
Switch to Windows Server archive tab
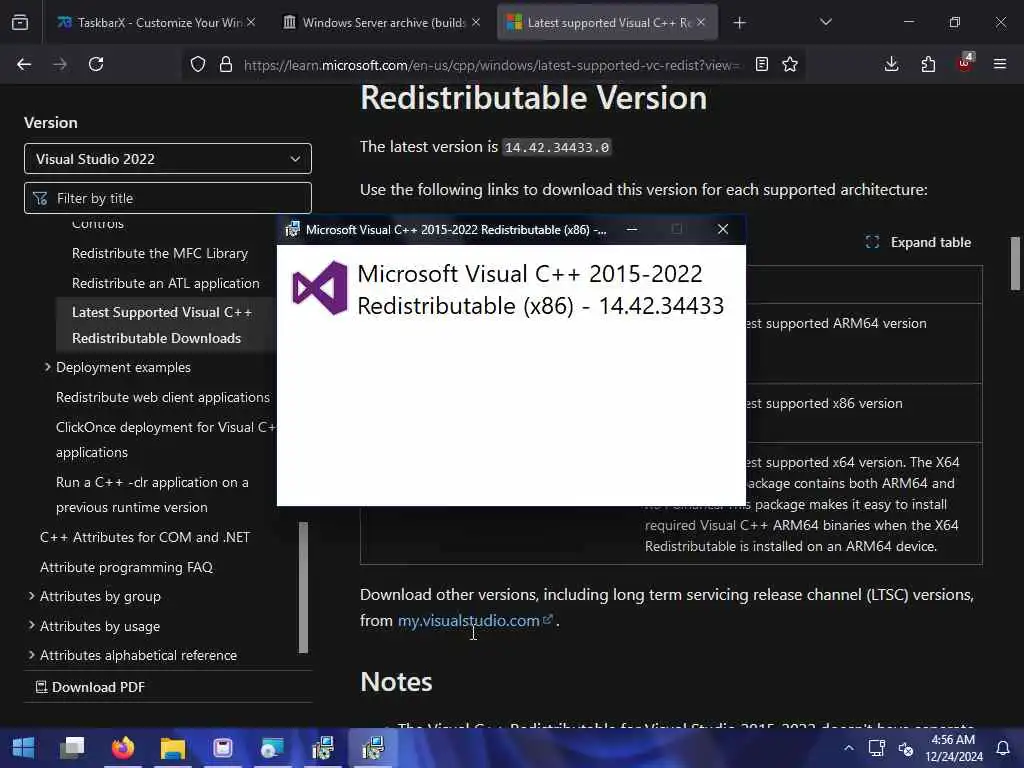tap(383, 23)
